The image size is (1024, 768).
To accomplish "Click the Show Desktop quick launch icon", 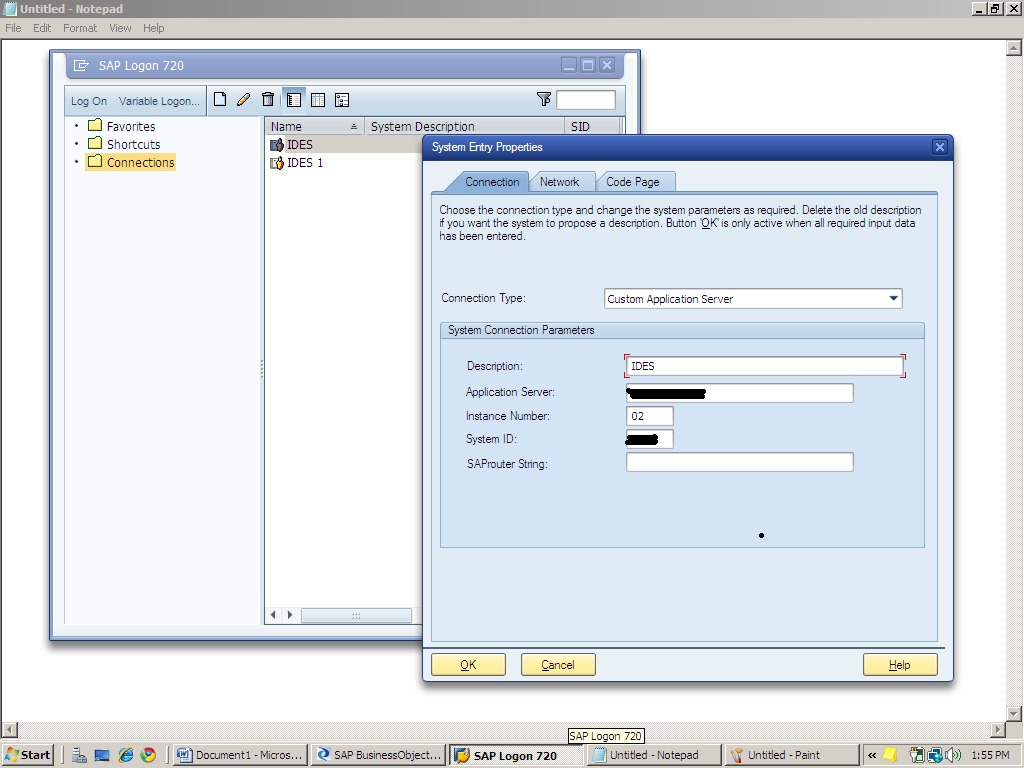I will [x=102, y=755].
